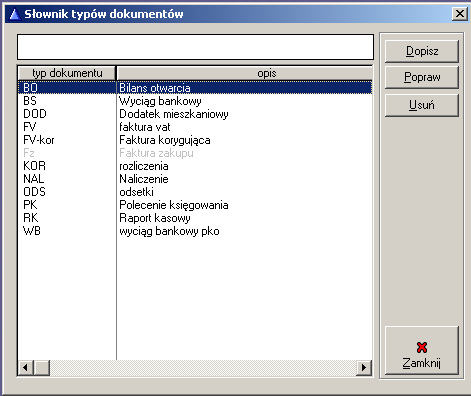The image size is (471, 396).
Task: Select the 'BS' document type cell
Action: [67, 101]
